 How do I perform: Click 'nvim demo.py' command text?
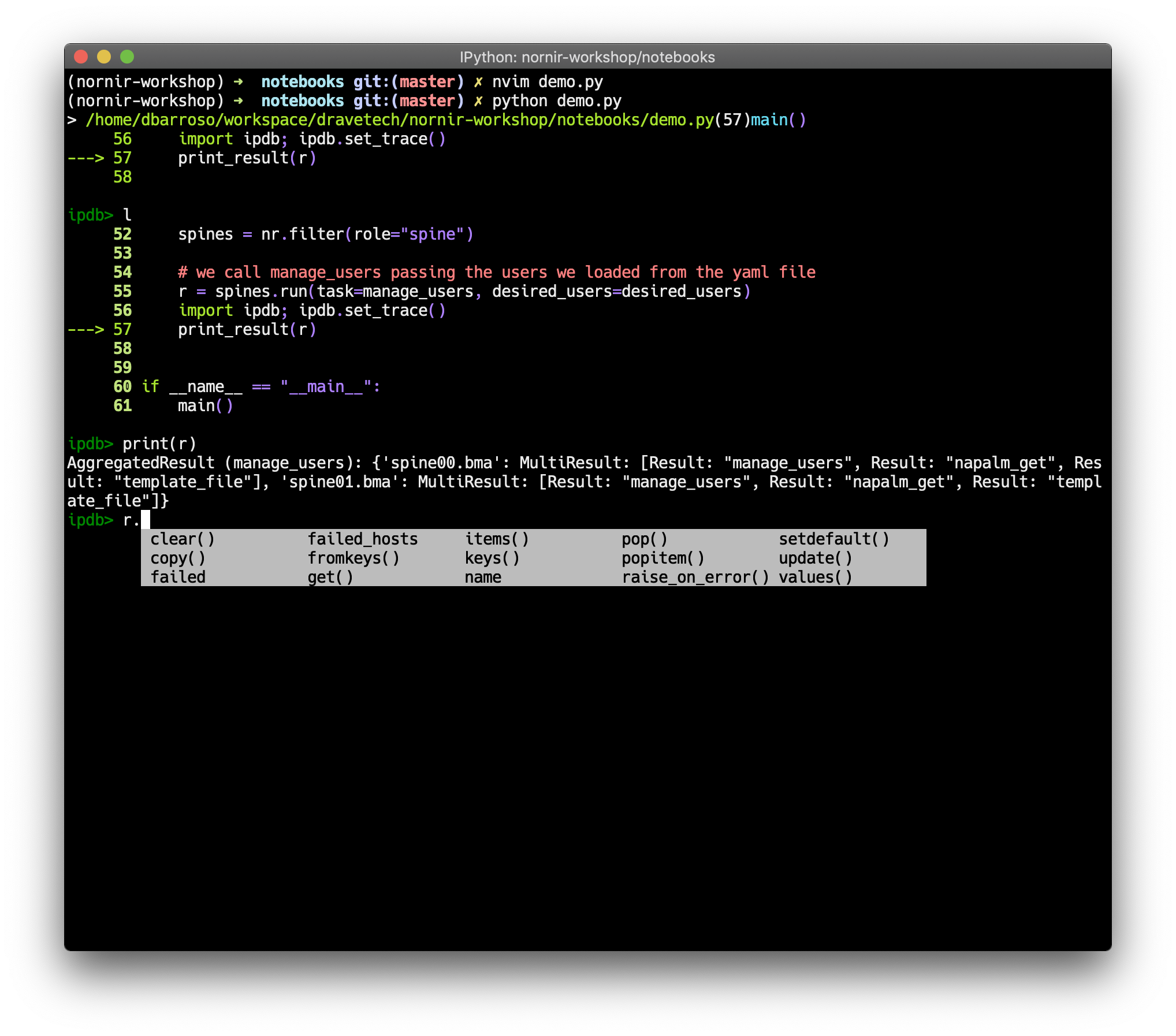coord(548,81)
